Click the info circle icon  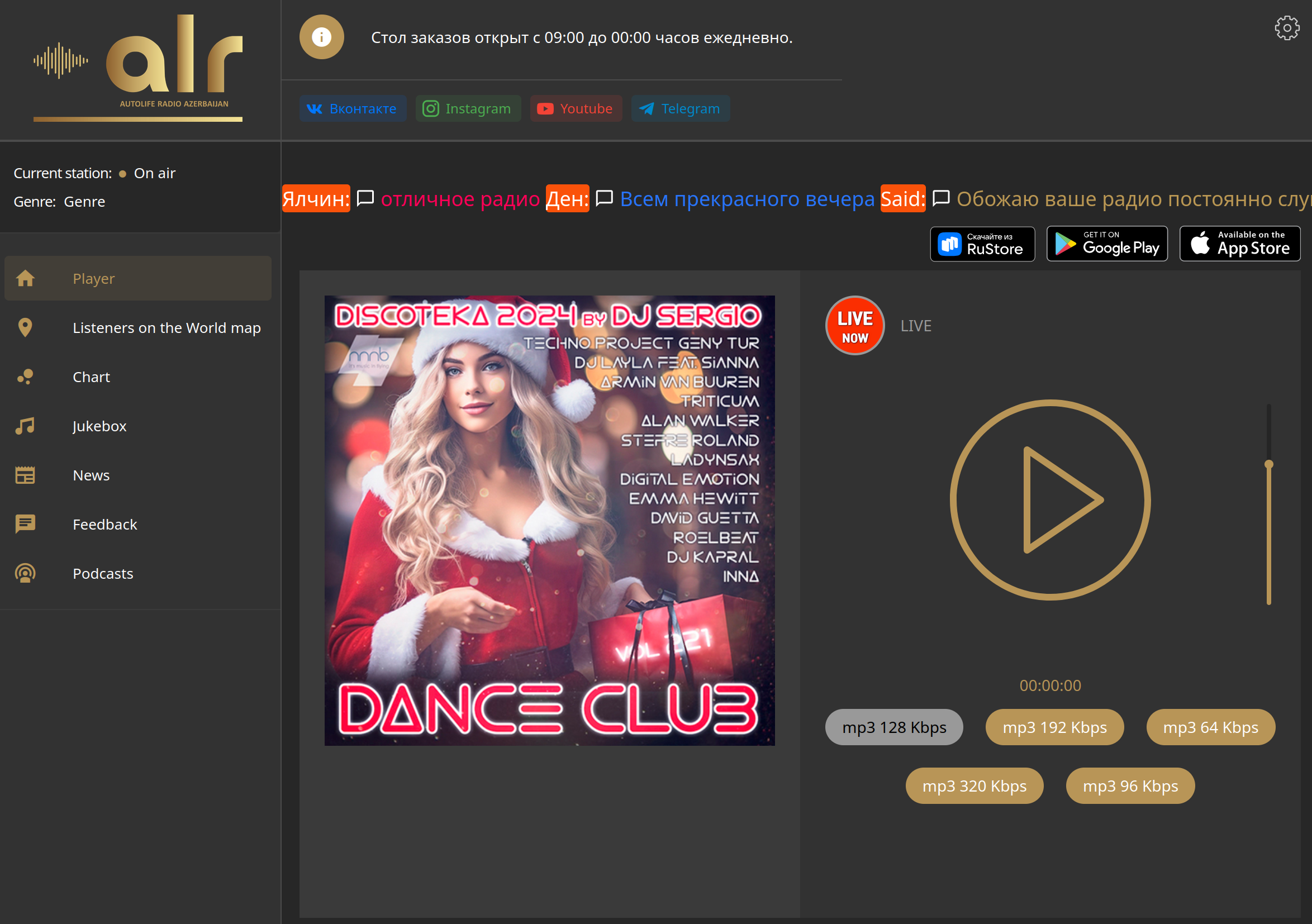coord(321,37)
